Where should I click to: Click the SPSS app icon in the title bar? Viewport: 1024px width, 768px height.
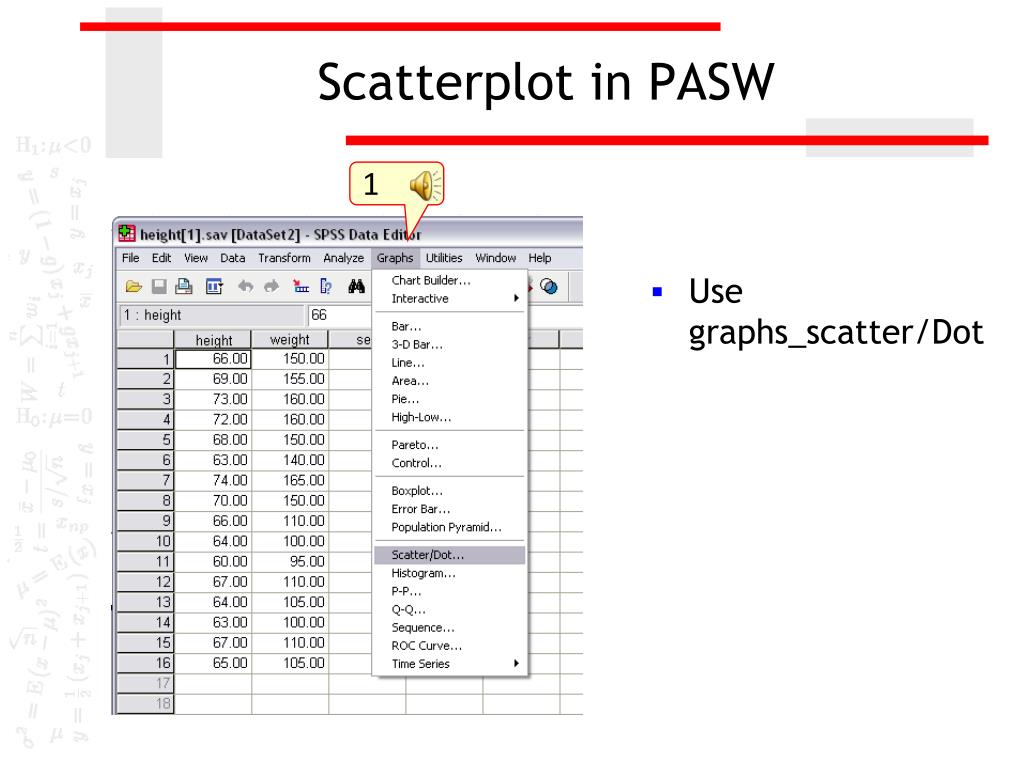click(127, 233)
